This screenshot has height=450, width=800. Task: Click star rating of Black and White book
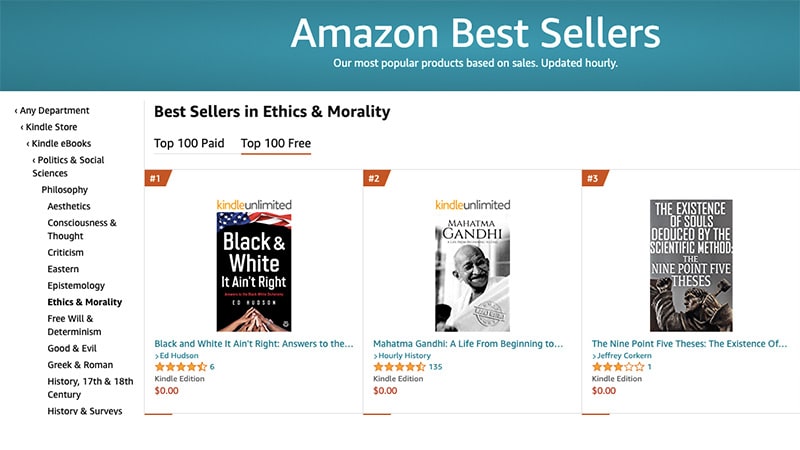(180, 367)
